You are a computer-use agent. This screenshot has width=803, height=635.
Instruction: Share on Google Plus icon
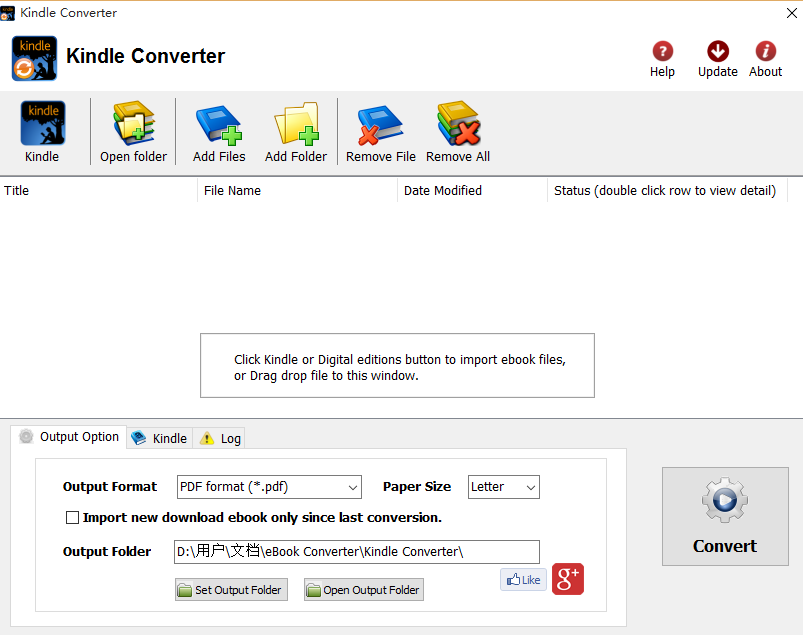click(x=567, y=579)
